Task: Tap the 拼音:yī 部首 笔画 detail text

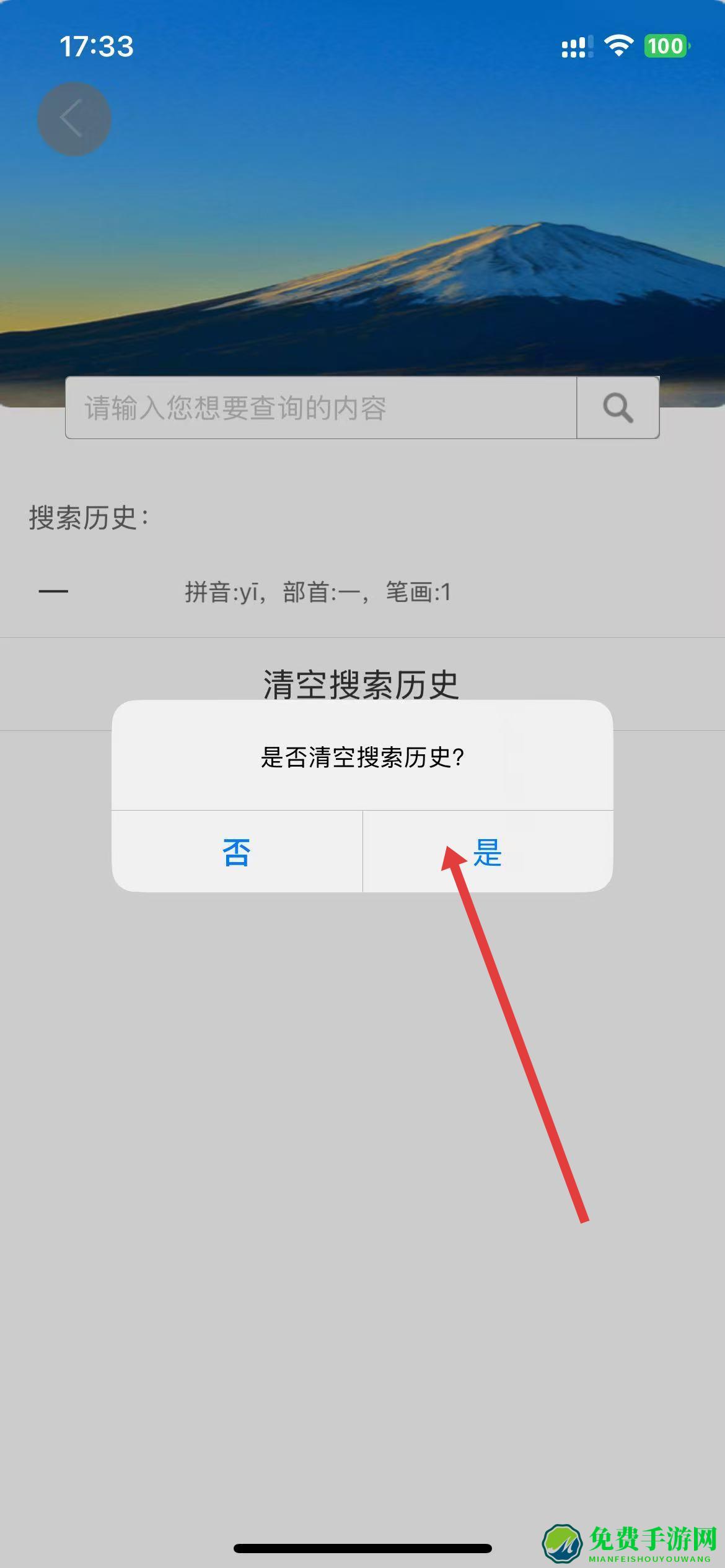Action: pos(318,592)
